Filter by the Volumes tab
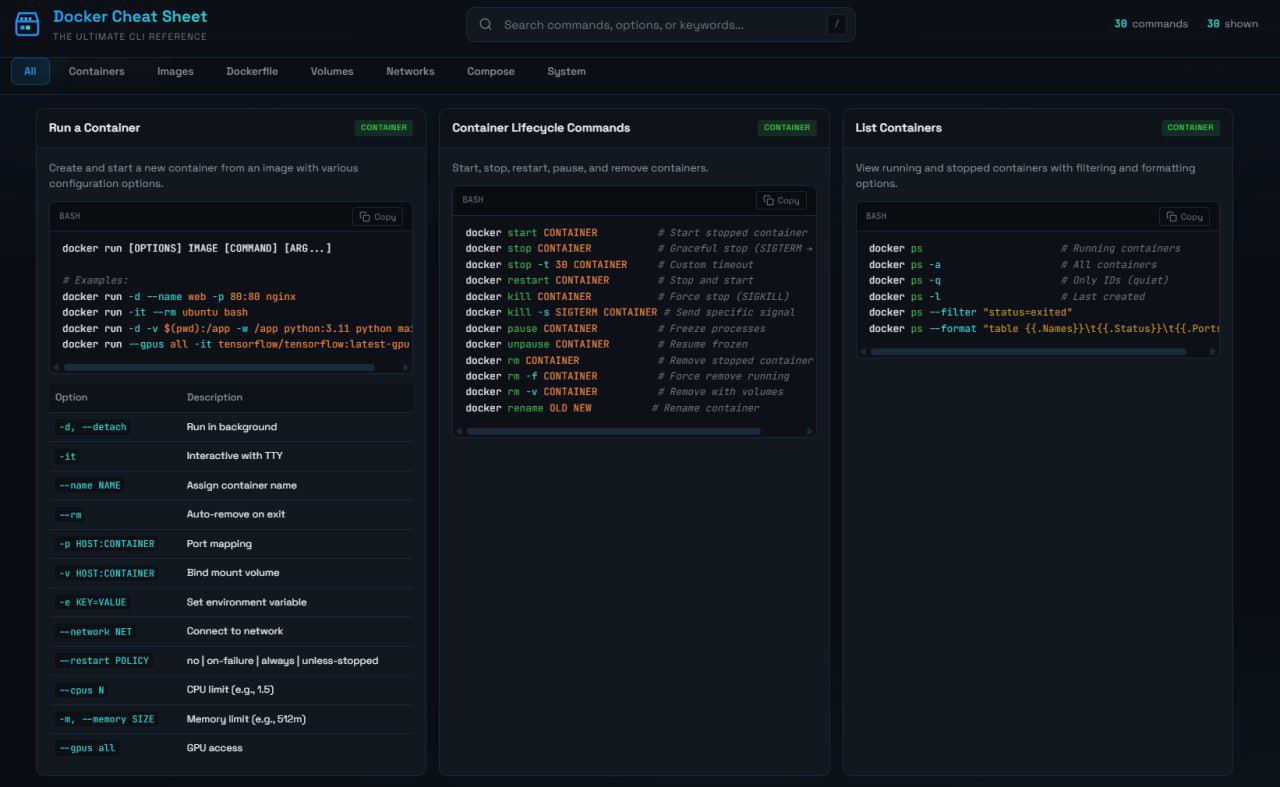Viewport: 1280px width, 787px height. point(332,72)
